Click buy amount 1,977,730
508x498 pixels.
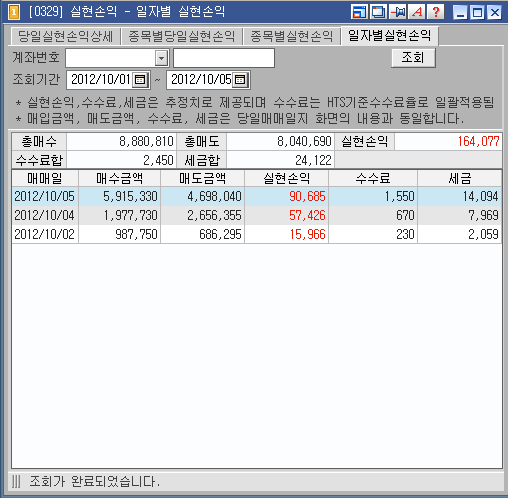coord(130,215)
